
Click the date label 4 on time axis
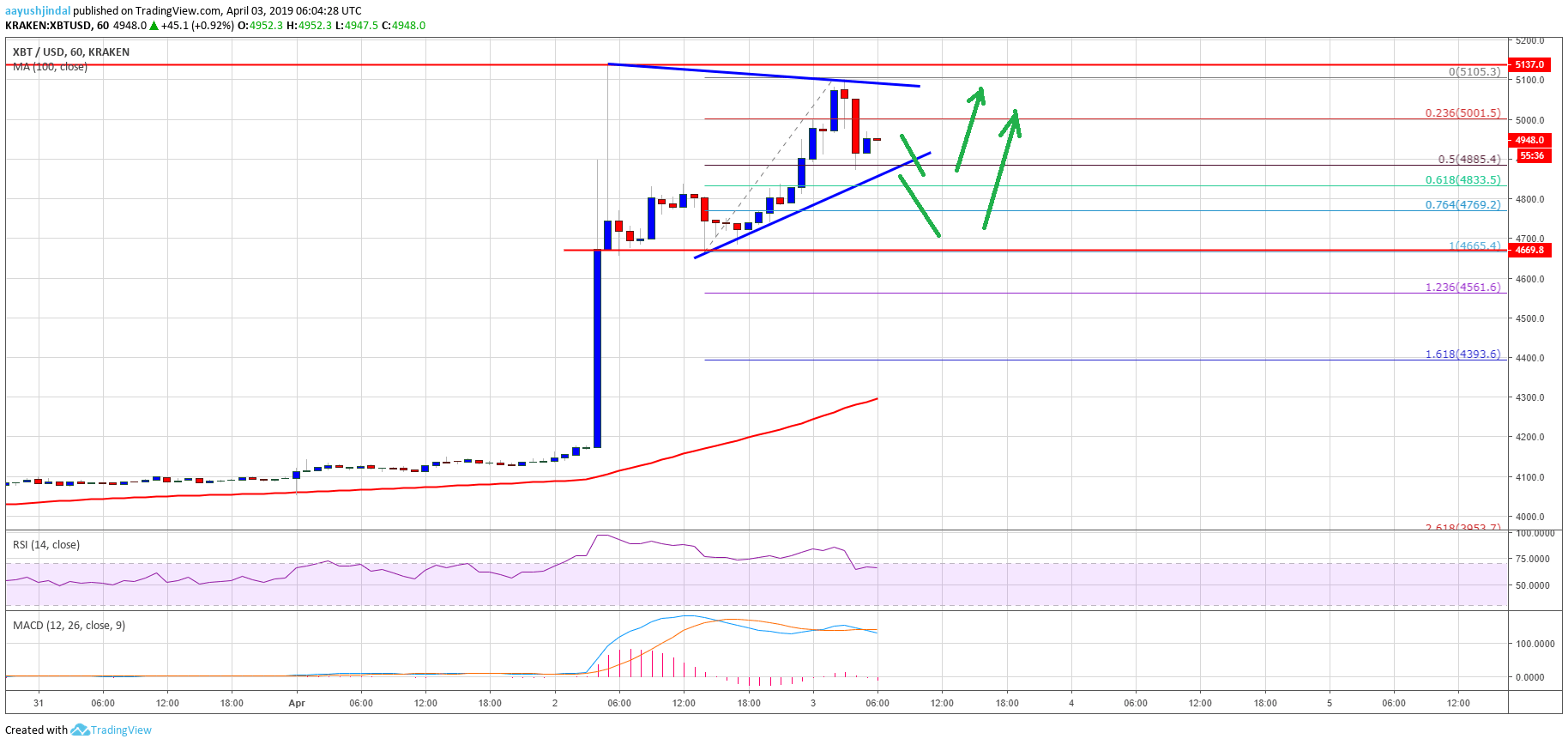pyautogui.click(x=1071, y=704)
